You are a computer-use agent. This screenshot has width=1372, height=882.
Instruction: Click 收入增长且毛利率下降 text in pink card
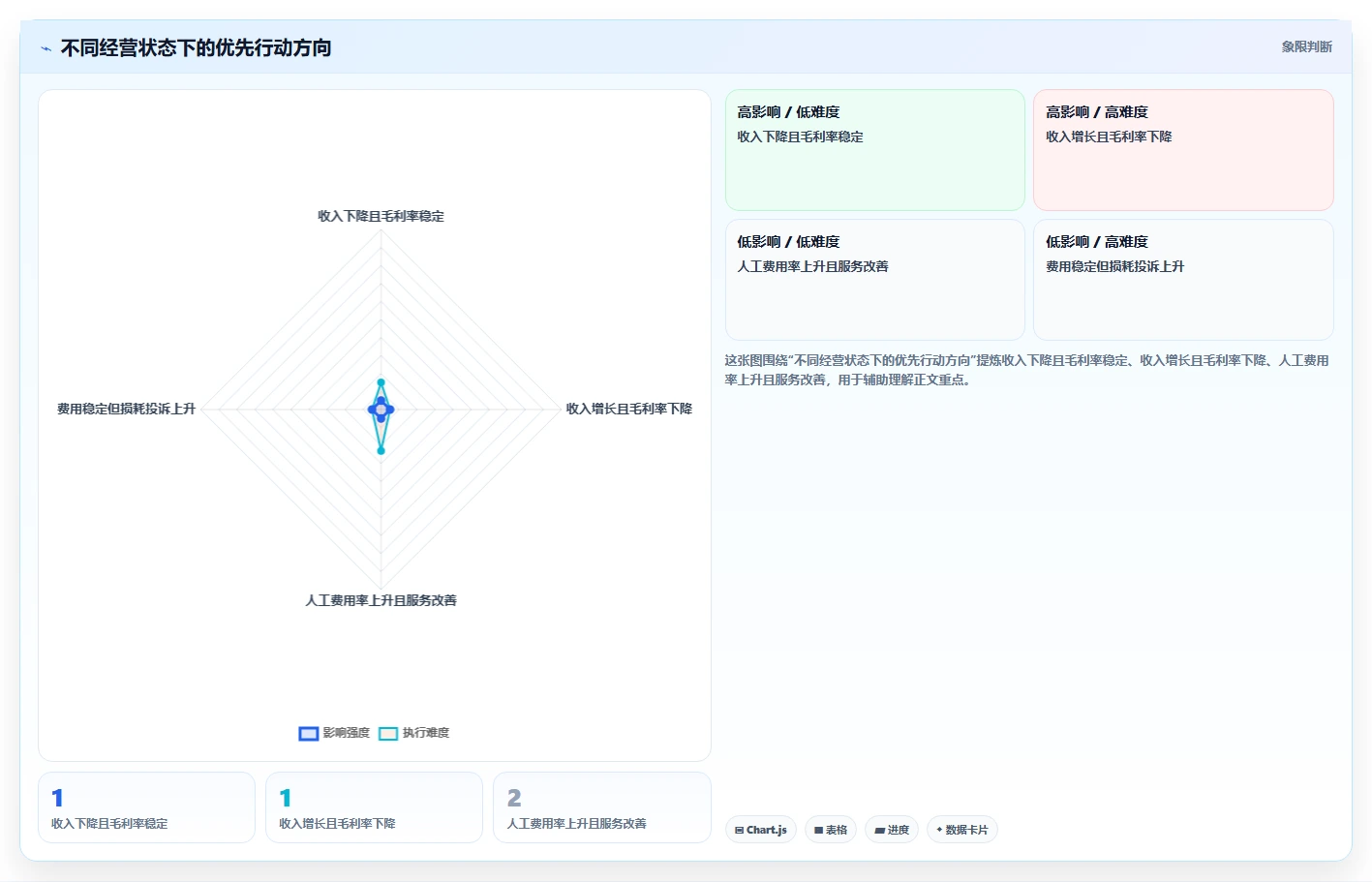1109,137
